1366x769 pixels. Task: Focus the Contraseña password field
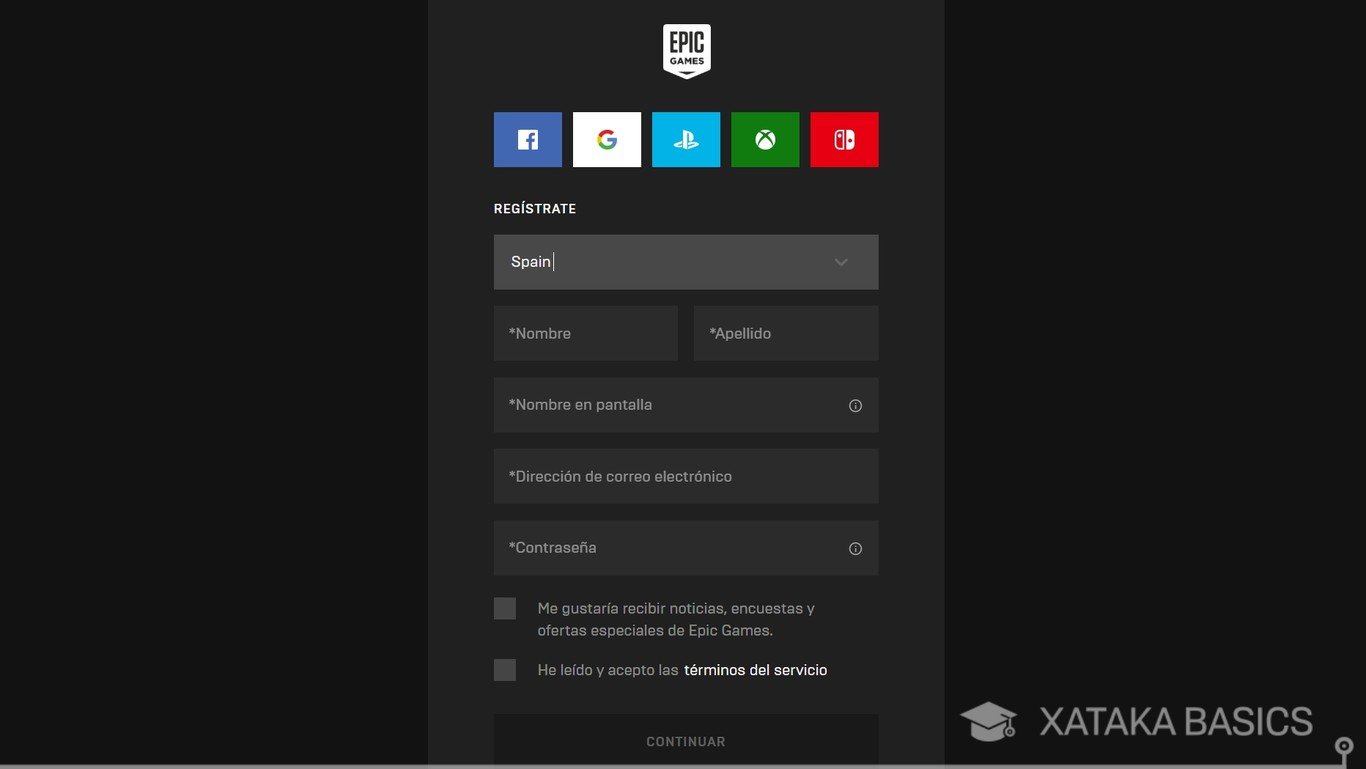point(686,548)
